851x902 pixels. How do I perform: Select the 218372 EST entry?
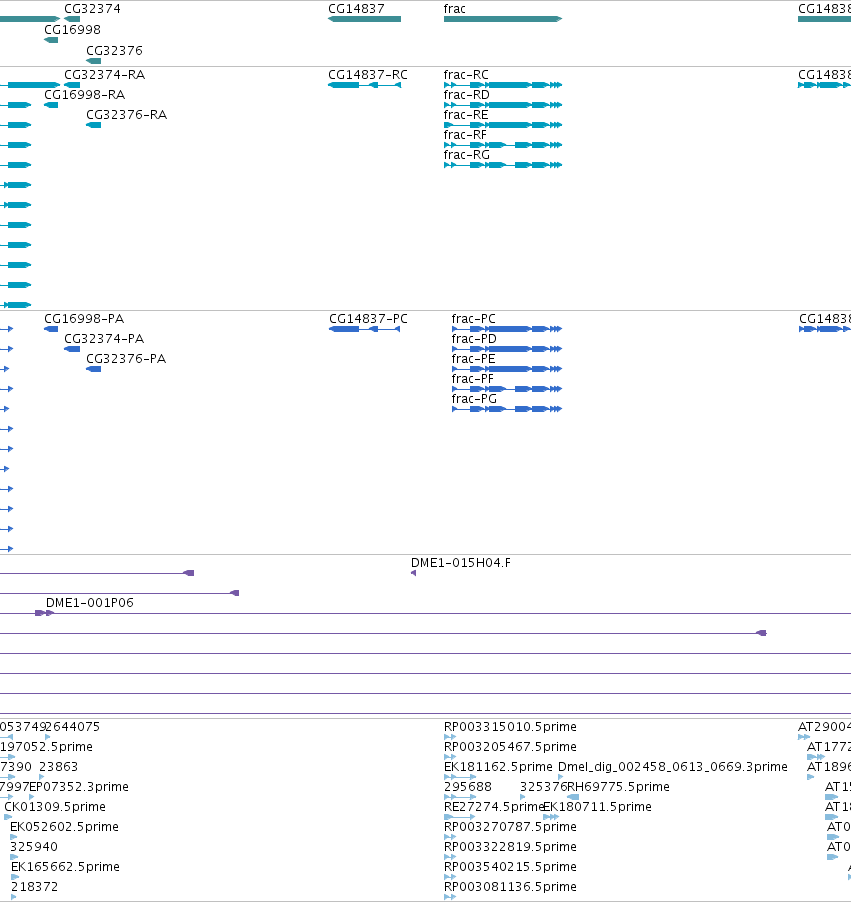[x=14, y=897]
